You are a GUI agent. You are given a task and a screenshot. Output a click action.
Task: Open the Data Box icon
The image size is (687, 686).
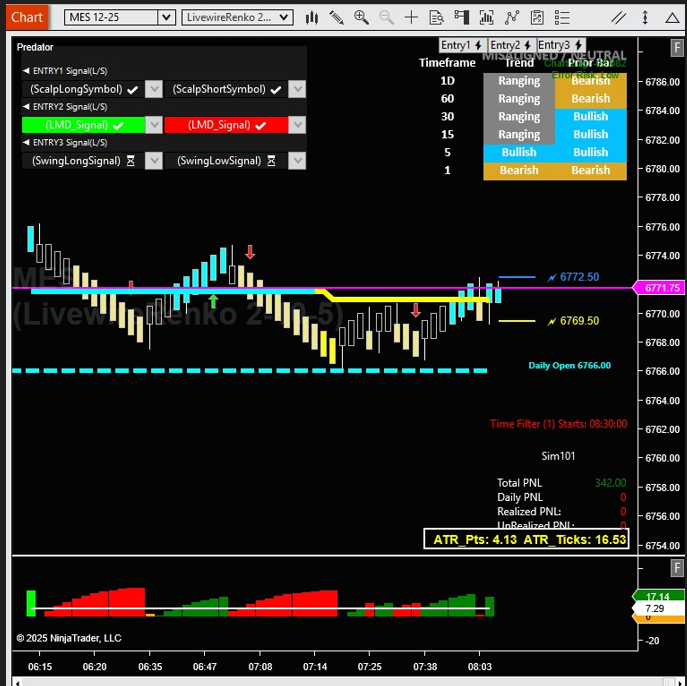[436, 17]
